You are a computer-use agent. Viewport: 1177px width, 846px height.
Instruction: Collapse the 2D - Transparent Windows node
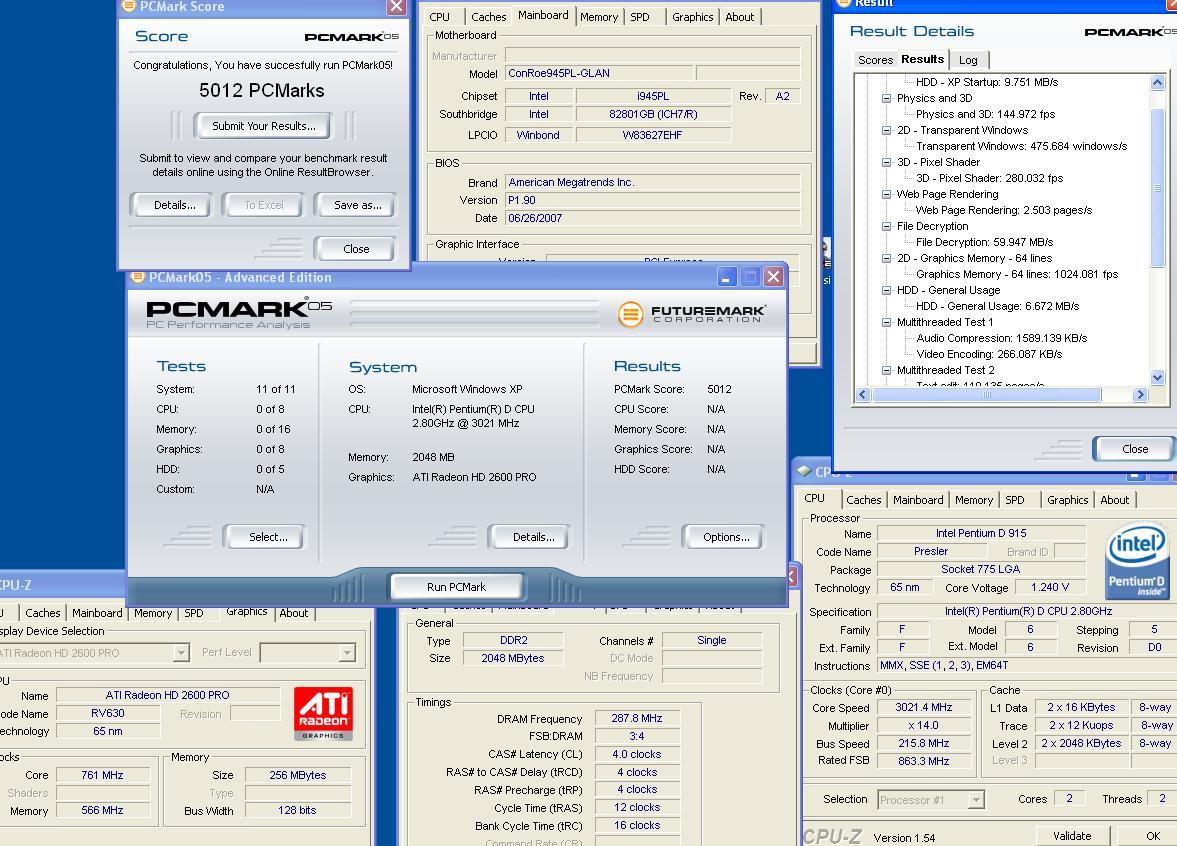tap(887, 131)
